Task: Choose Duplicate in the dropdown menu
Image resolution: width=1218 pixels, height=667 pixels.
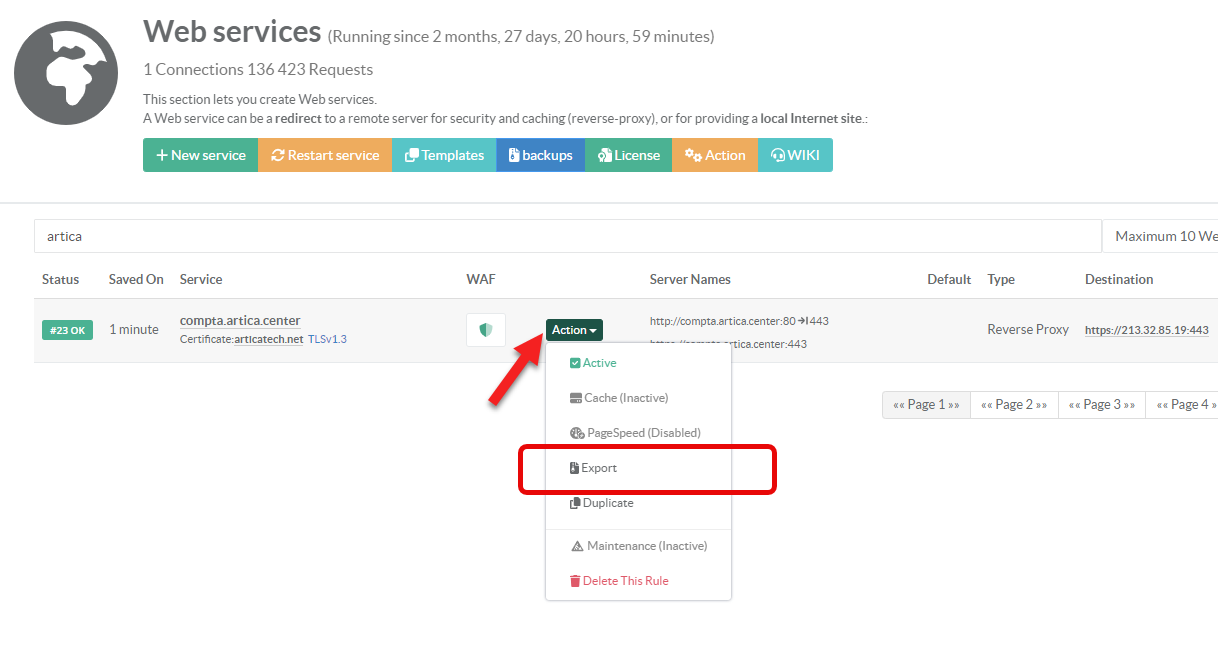Action: 601,503
